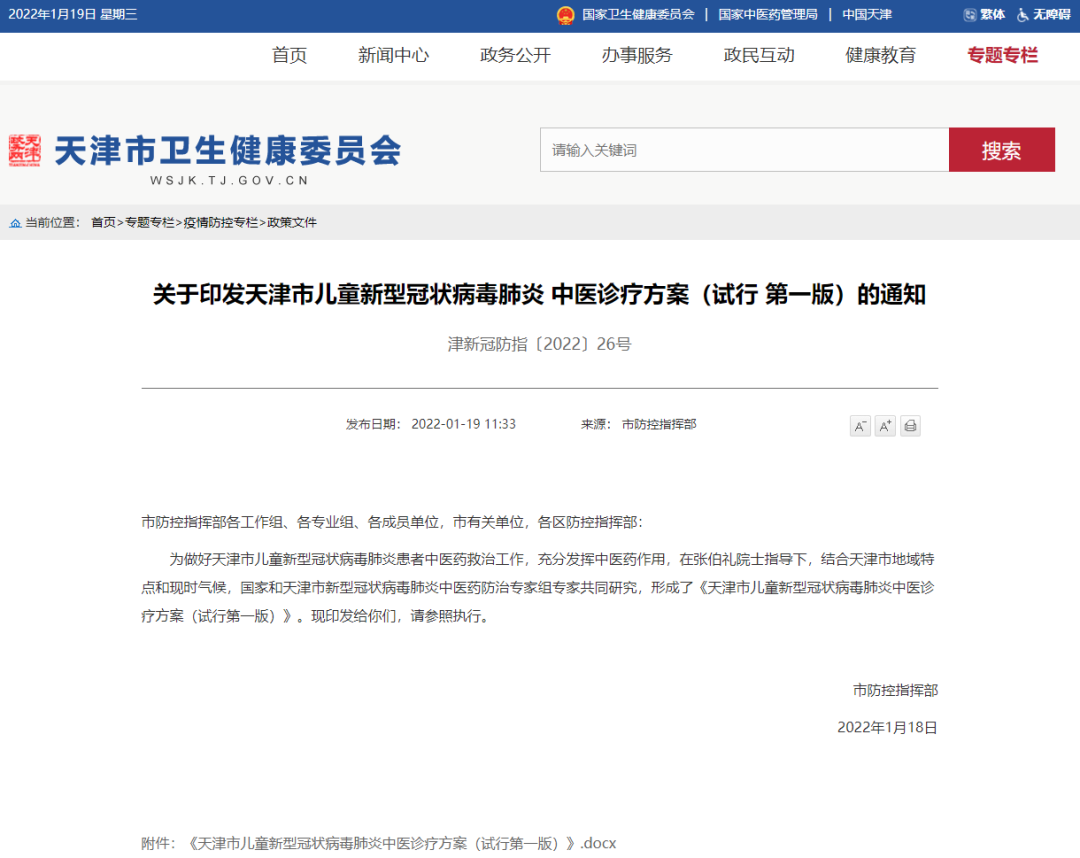Image resolution: width=1080 pixels, height=858 pixels.
Task: Open the 健康教育 navigation item
Action: coord(880,56)
